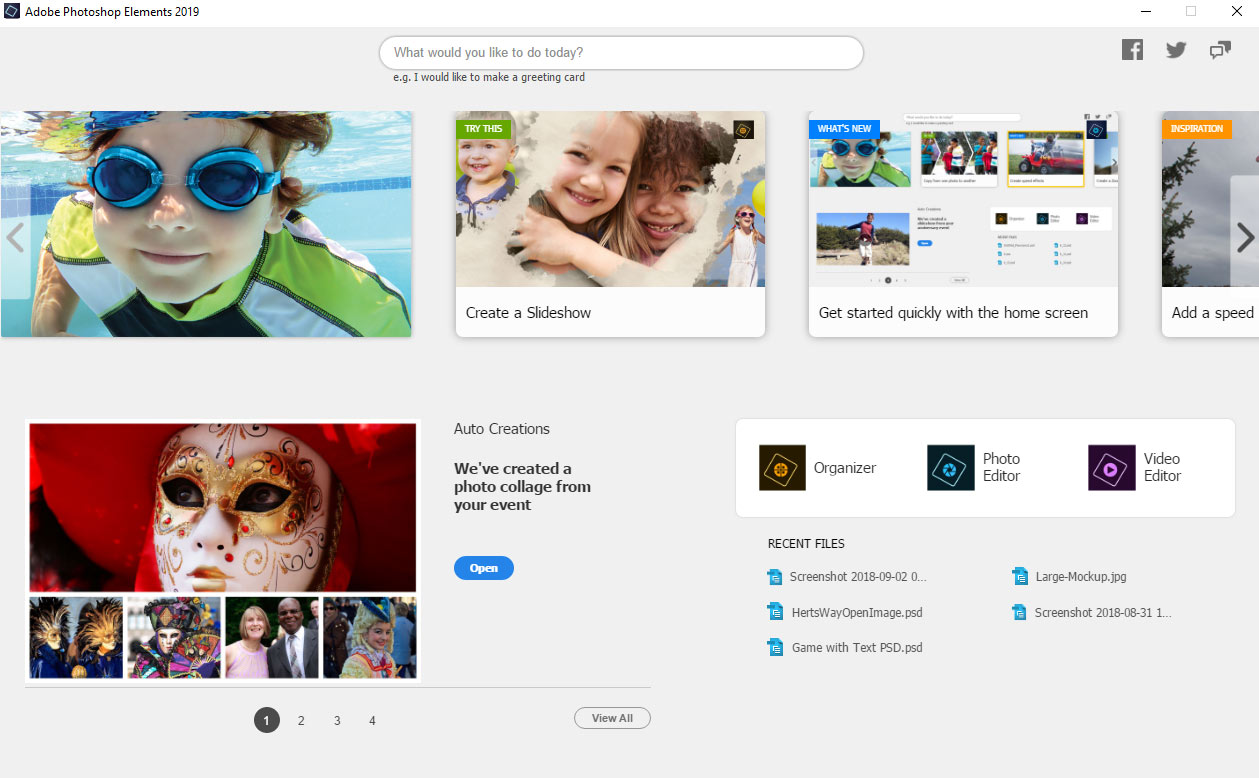Minimize the Photoshop Elements window

(1145, 11)
